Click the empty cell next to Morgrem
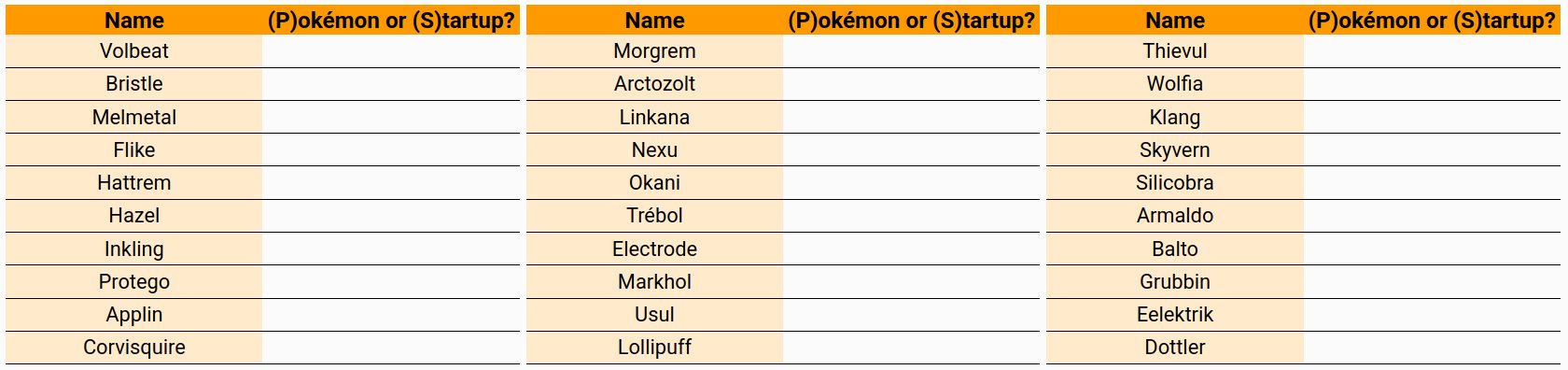 (x=911, y=51)
